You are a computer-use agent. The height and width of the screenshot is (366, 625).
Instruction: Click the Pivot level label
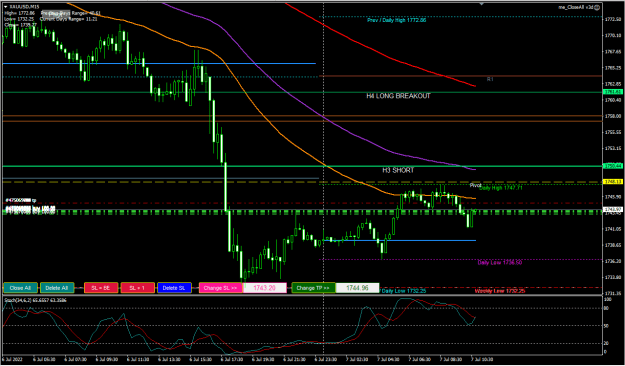coord(475,185)
